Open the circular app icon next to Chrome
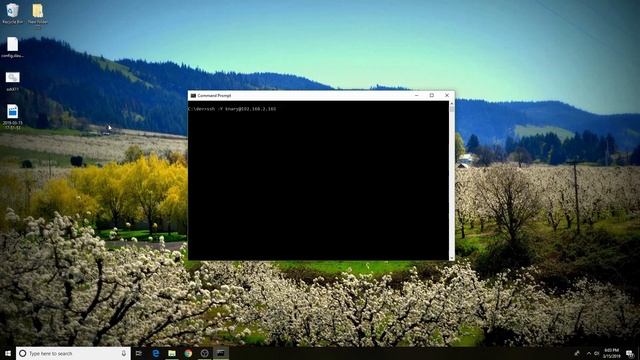 pyautogui.click(x=204, y=353)
